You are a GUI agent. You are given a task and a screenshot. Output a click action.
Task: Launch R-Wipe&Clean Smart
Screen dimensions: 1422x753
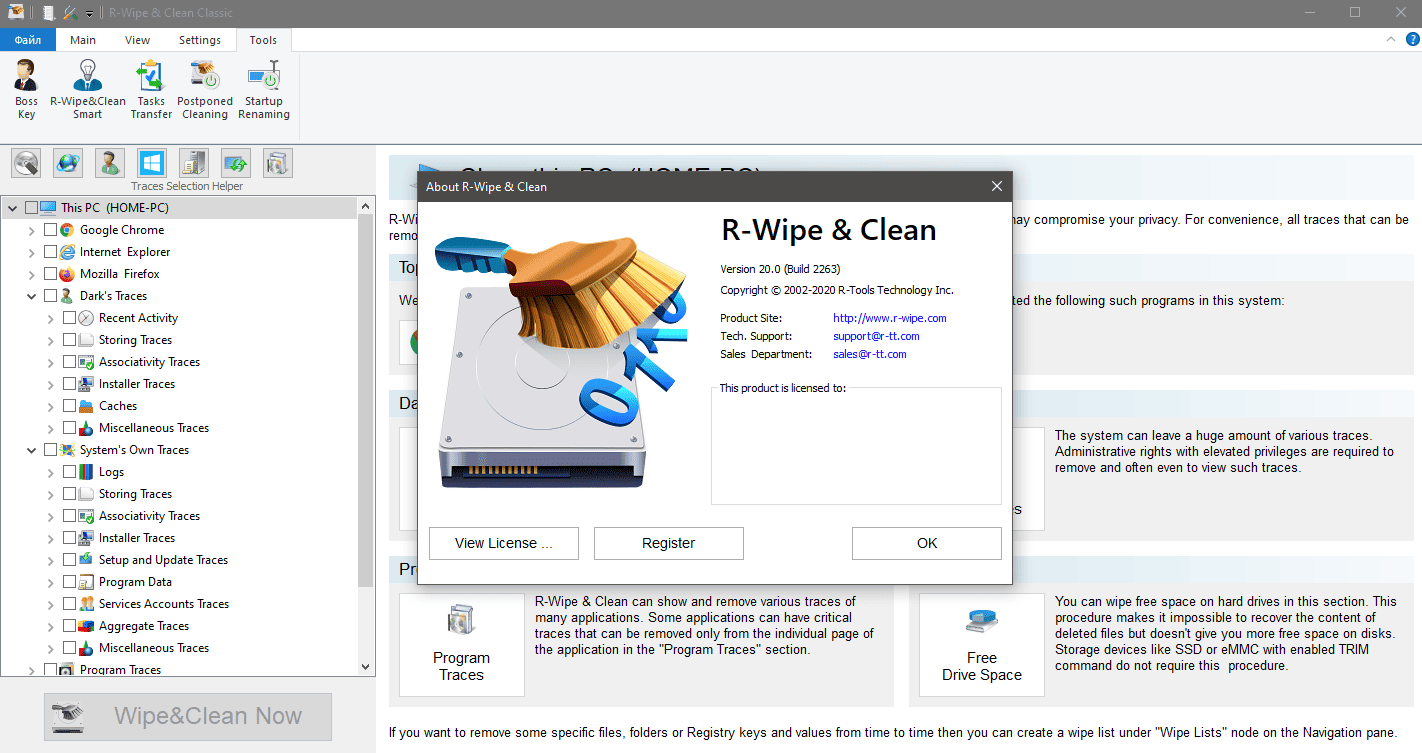coord(88,89)
